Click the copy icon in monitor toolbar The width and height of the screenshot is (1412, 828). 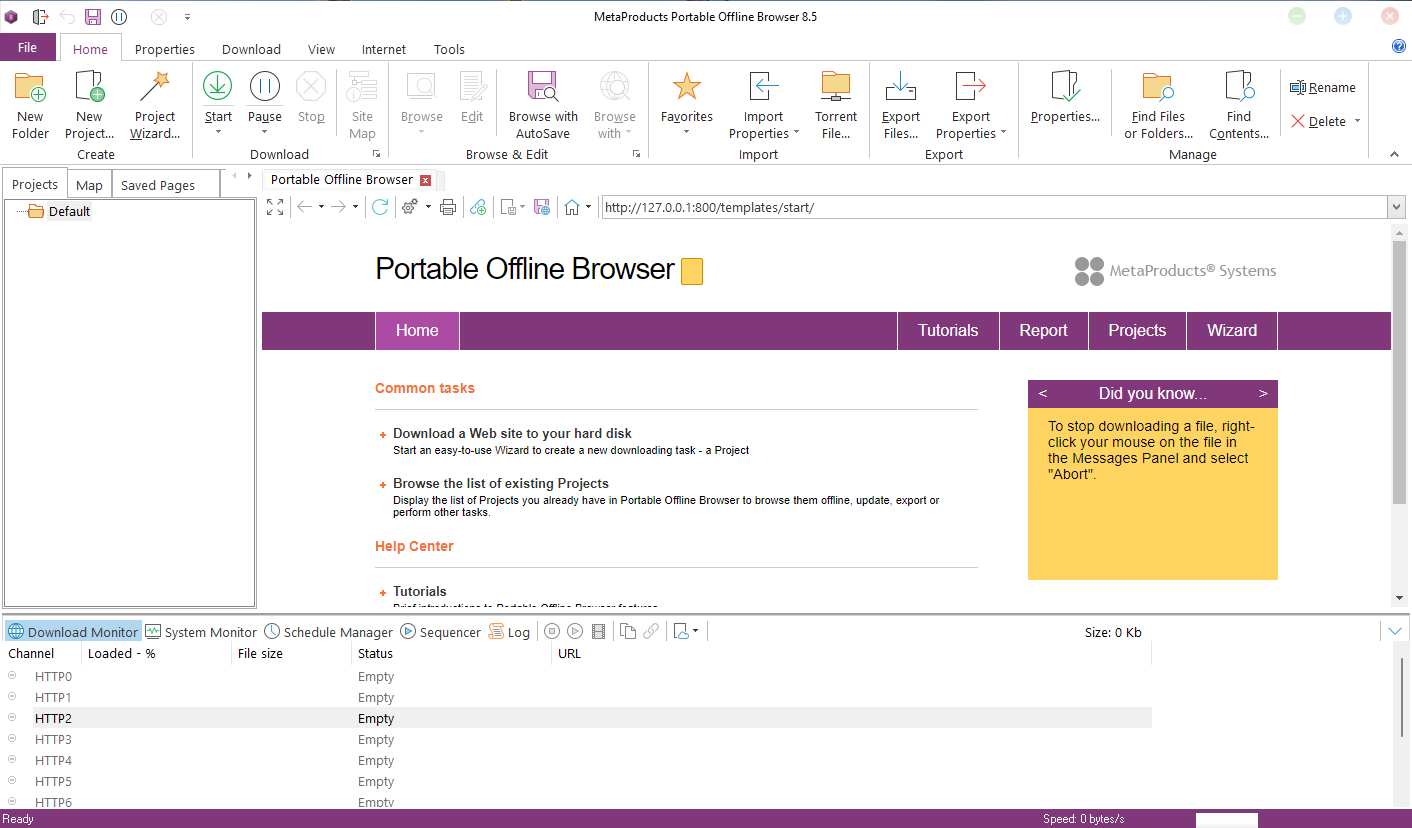628,631
